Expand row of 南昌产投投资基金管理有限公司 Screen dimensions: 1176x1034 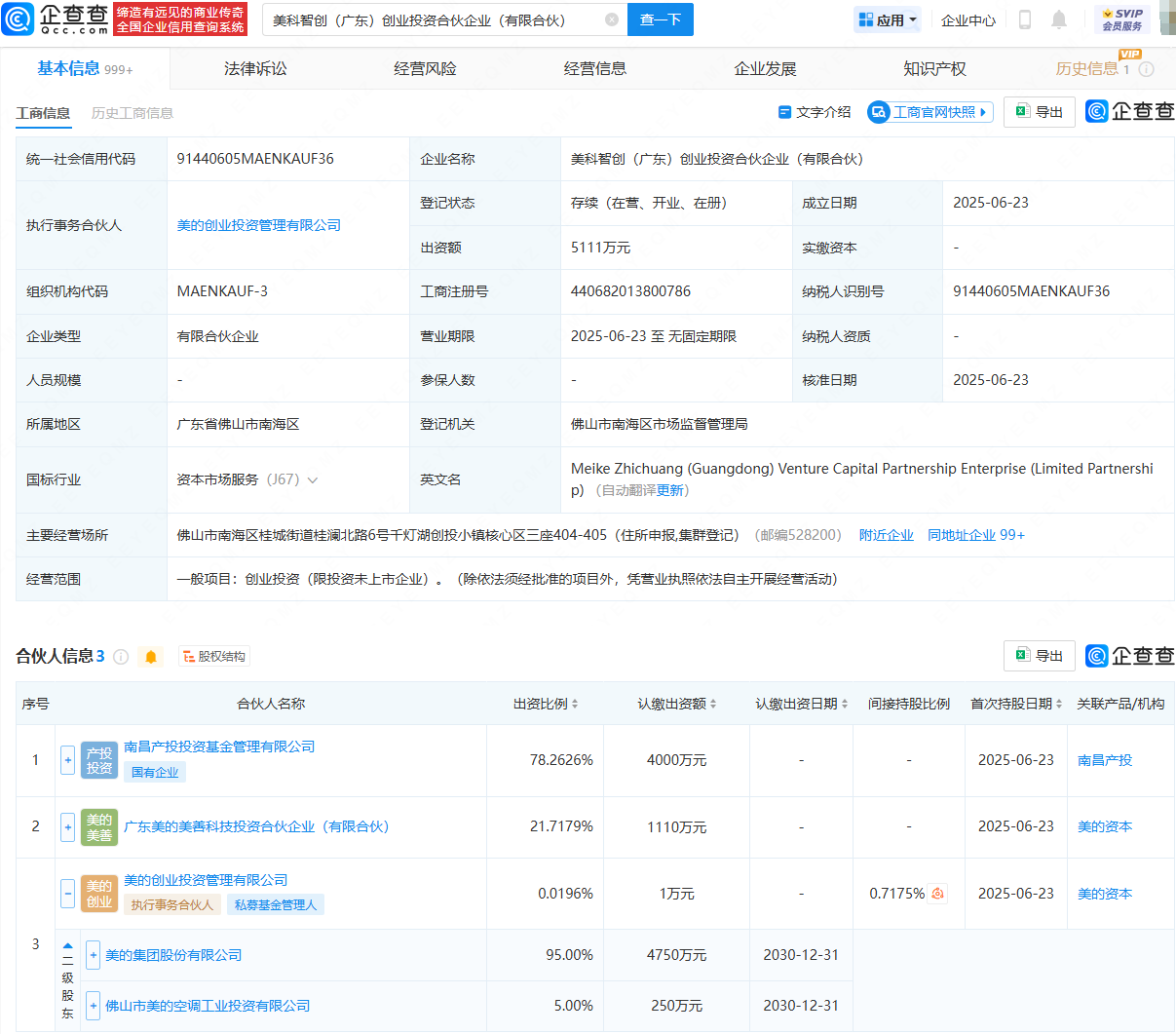click(68, 761)
